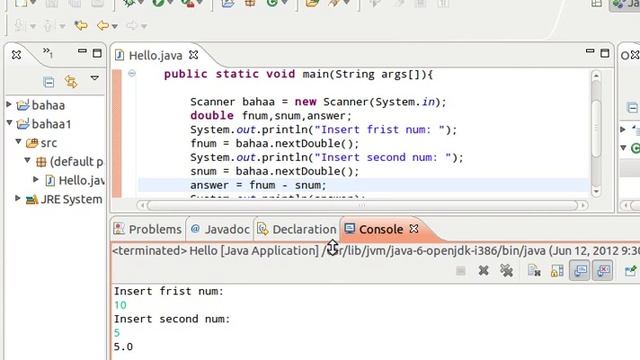Collapse all in Package Explorer

[x=49, y=82]
